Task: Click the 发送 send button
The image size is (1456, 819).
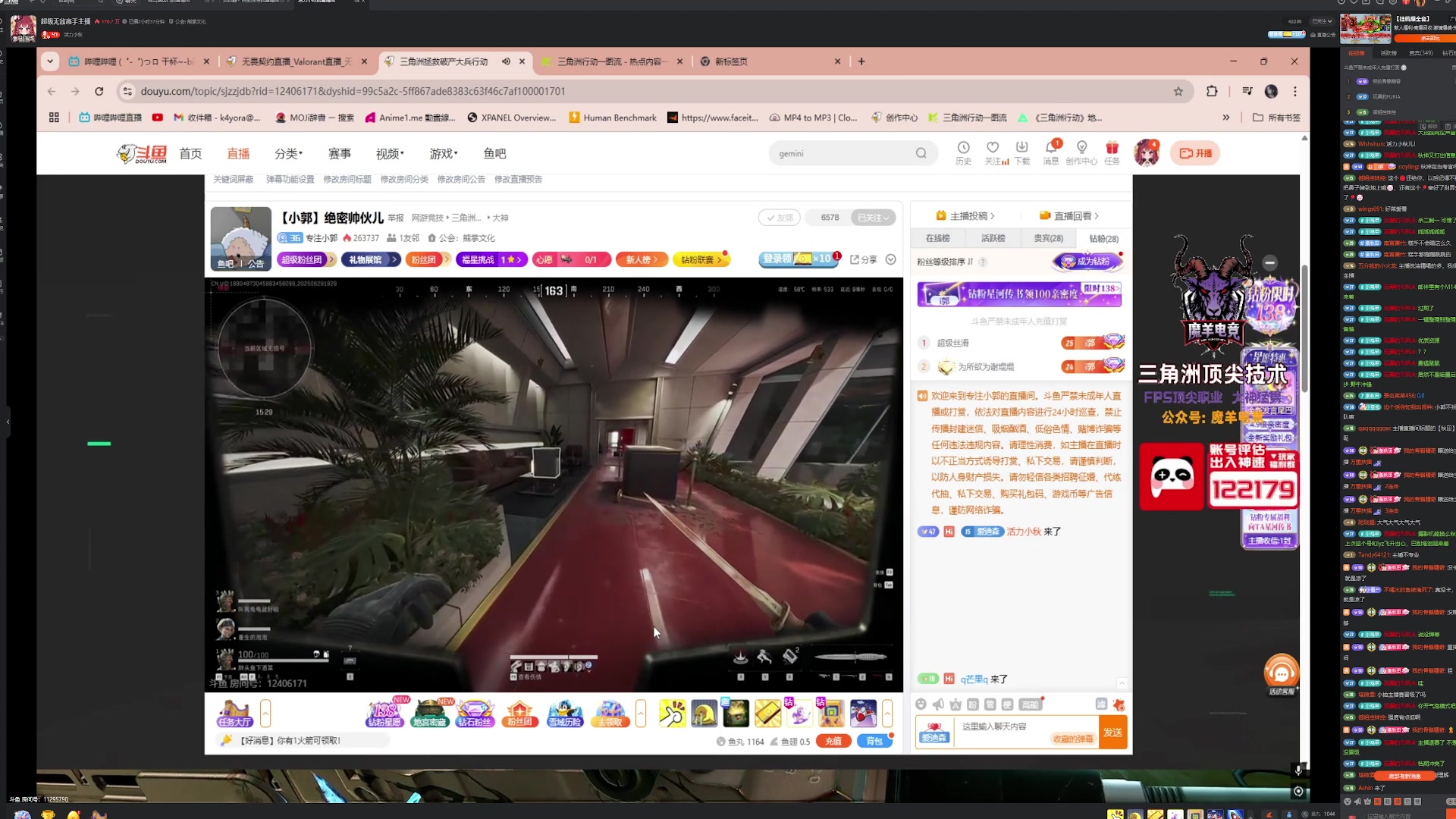Action: click(1112, 733)
